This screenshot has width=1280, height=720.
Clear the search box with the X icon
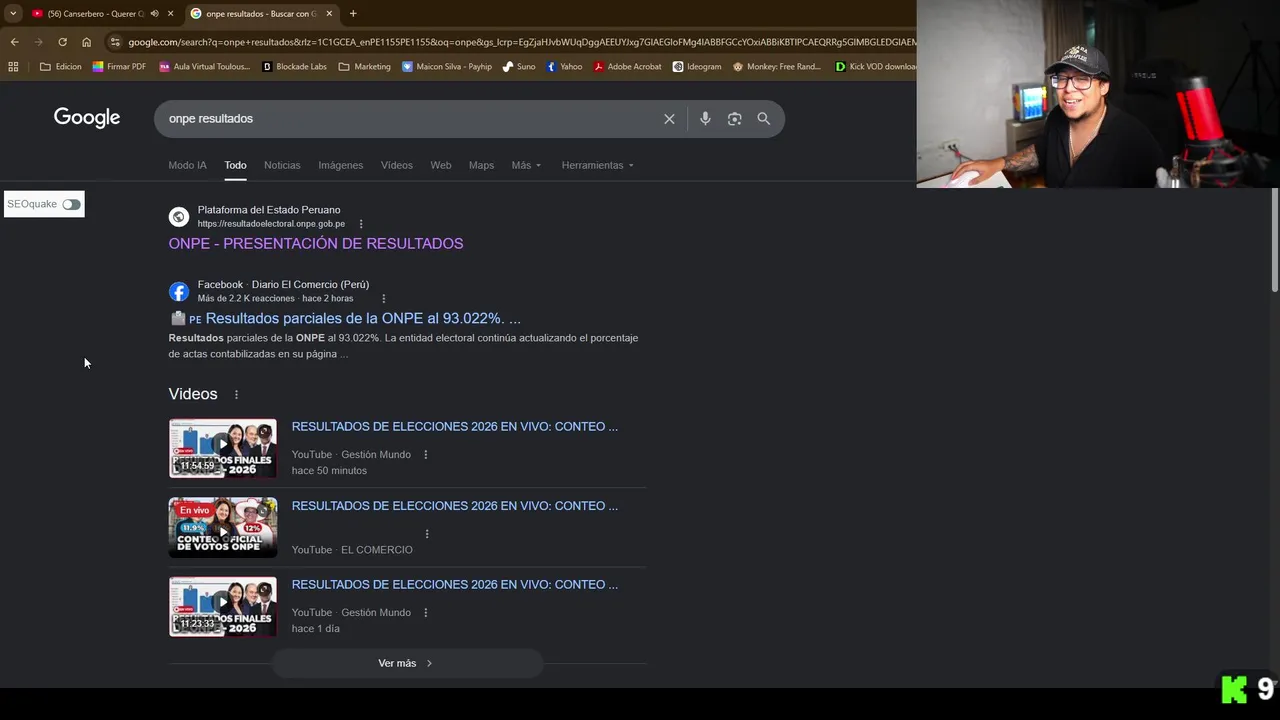[x=669, y=119]
